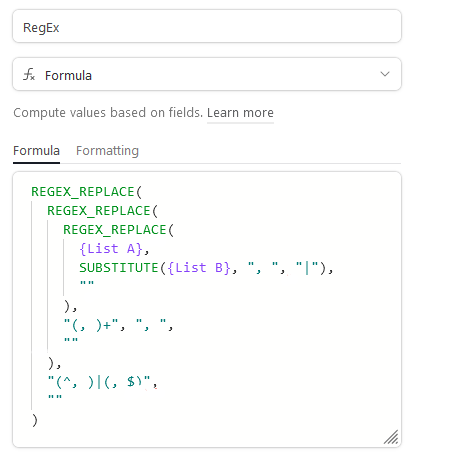Click the {List A} field token
This screenshot has width=453, height=457.
[111, 249]
